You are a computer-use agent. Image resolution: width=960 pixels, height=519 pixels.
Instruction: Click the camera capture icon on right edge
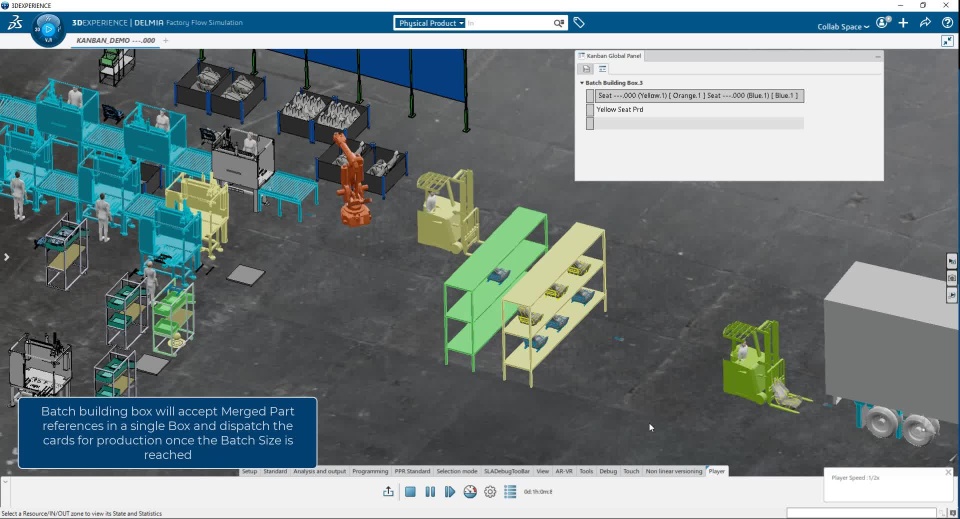coord(951,278)
